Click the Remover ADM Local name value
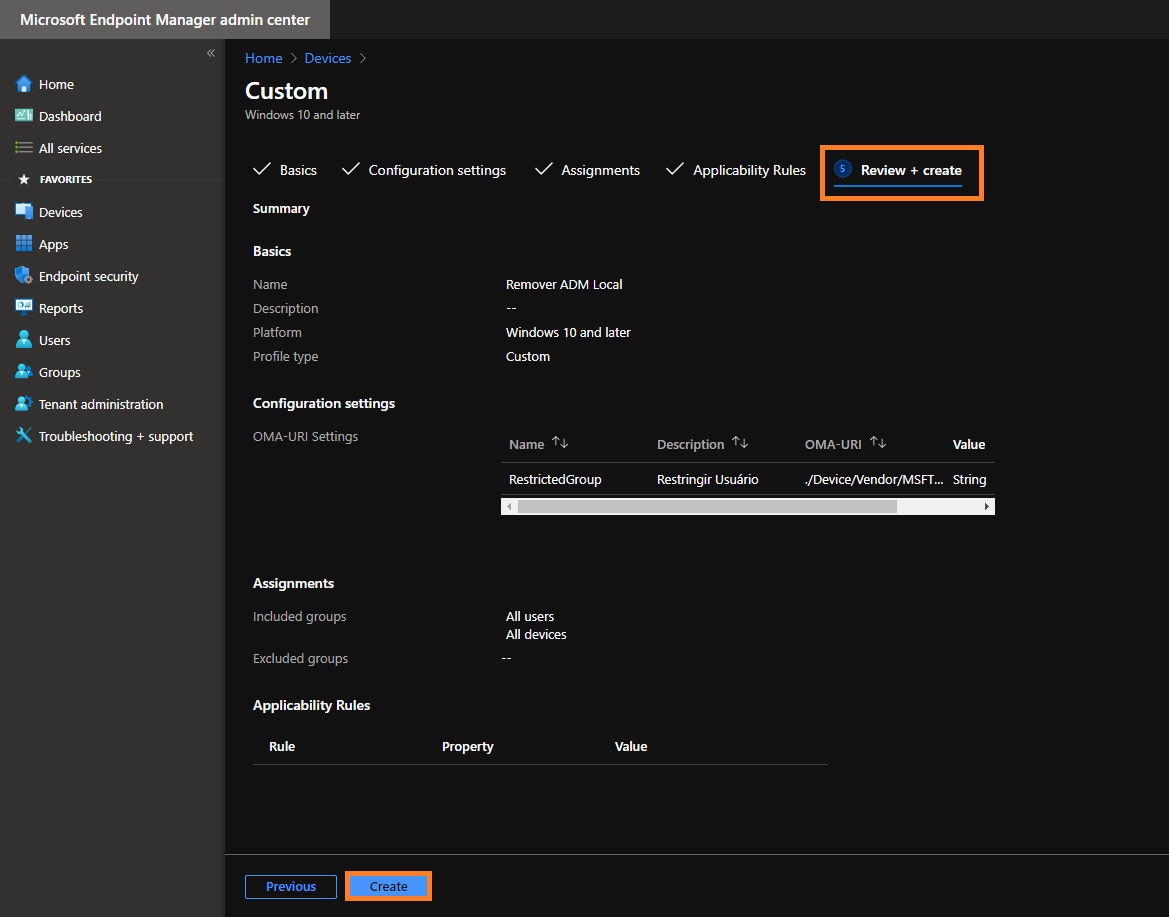This screenshot has width=1169, height=917. [564, 284]
